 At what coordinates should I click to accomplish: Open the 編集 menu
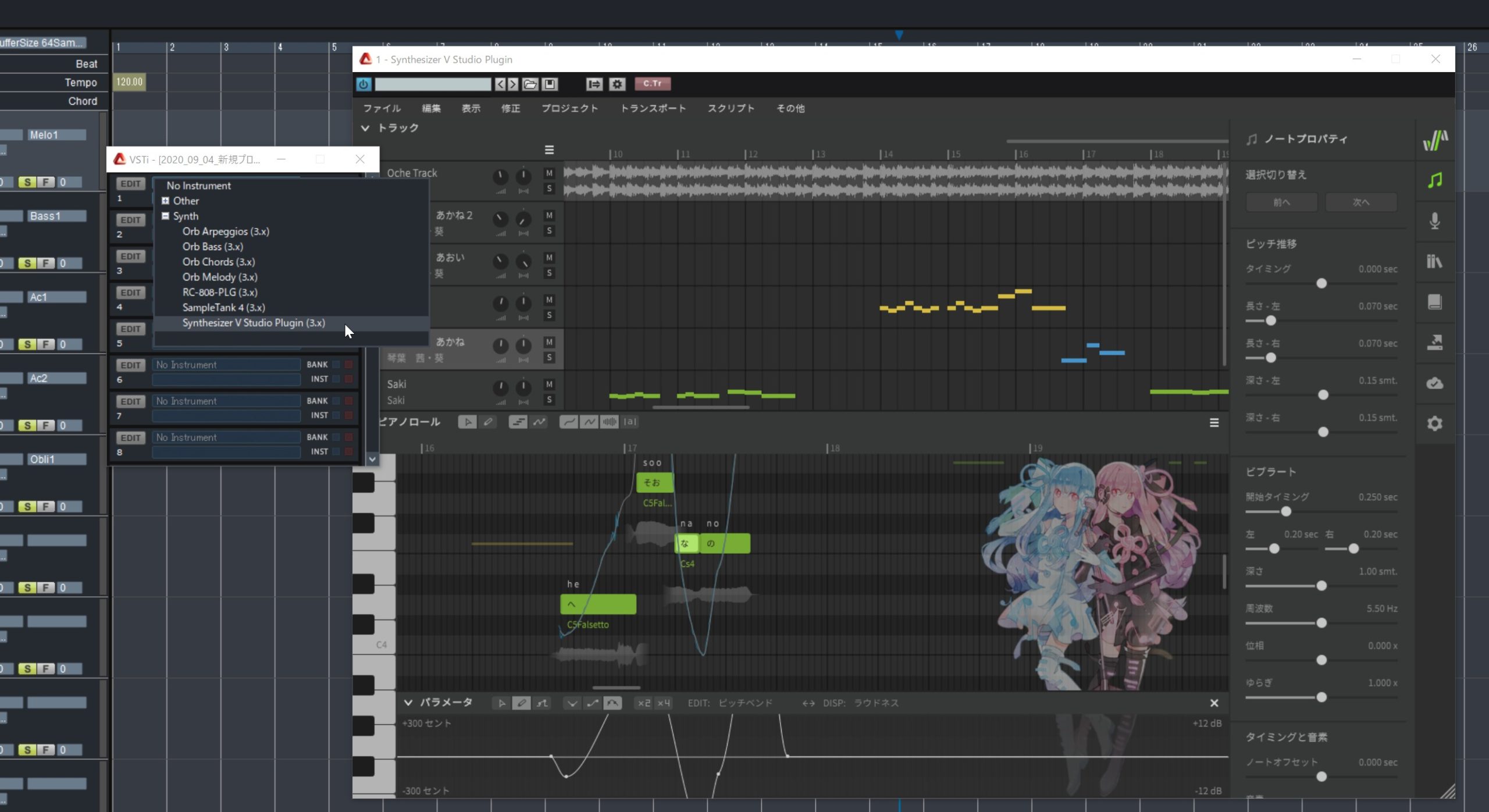pos(431,108)
